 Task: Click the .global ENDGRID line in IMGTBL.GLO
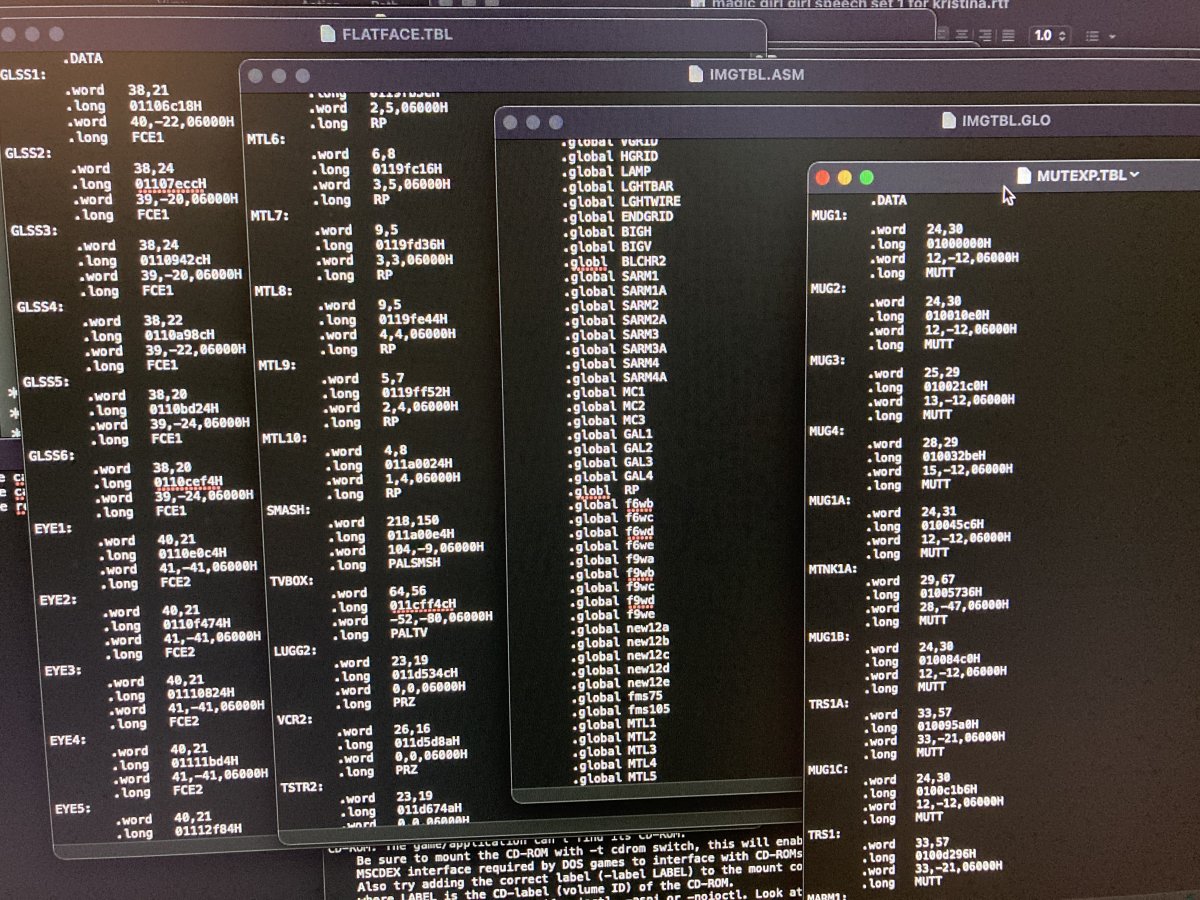pyautogui.click(x=618, y=216)
